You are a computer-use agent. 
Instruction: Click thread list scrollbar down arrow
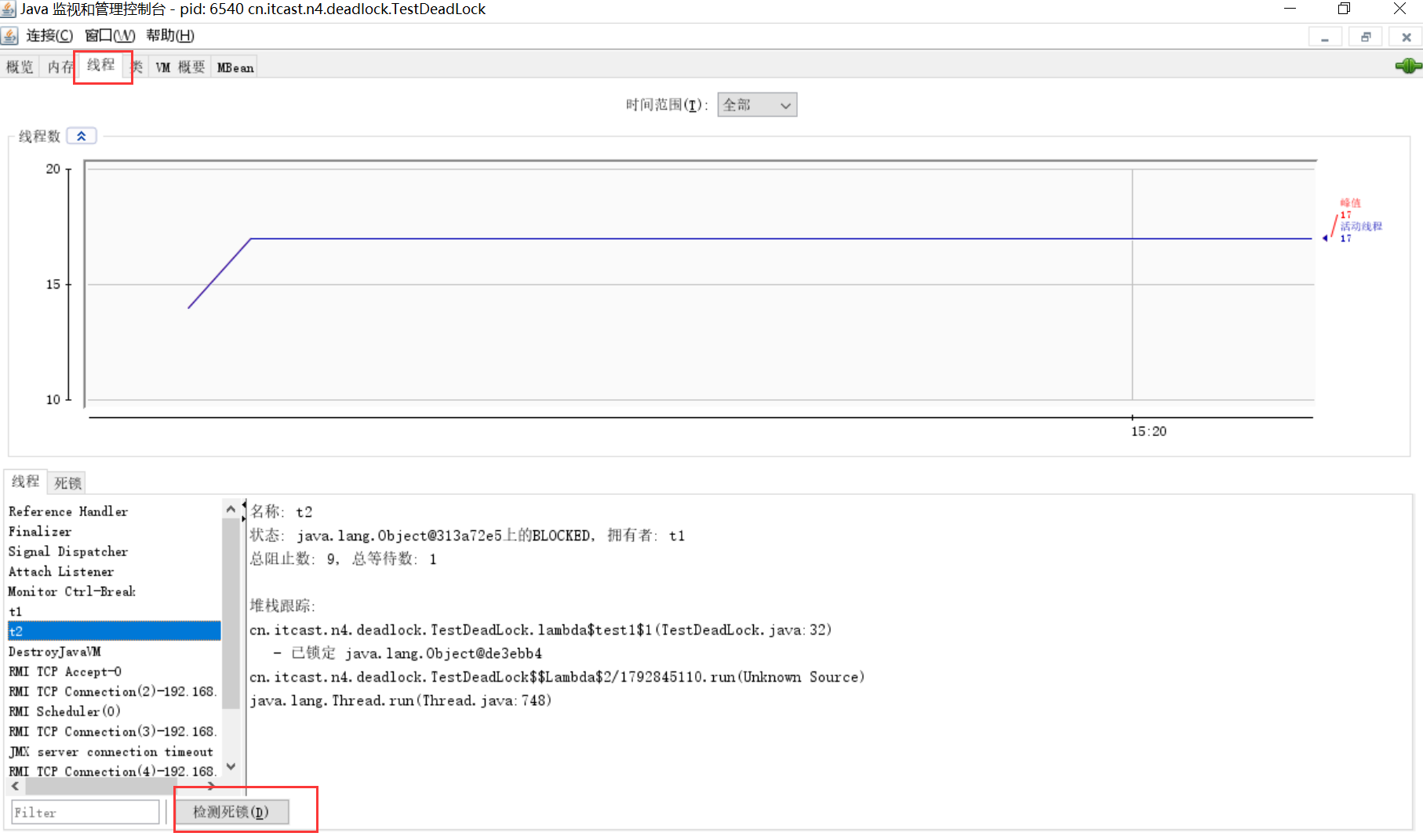click(231, 766)
